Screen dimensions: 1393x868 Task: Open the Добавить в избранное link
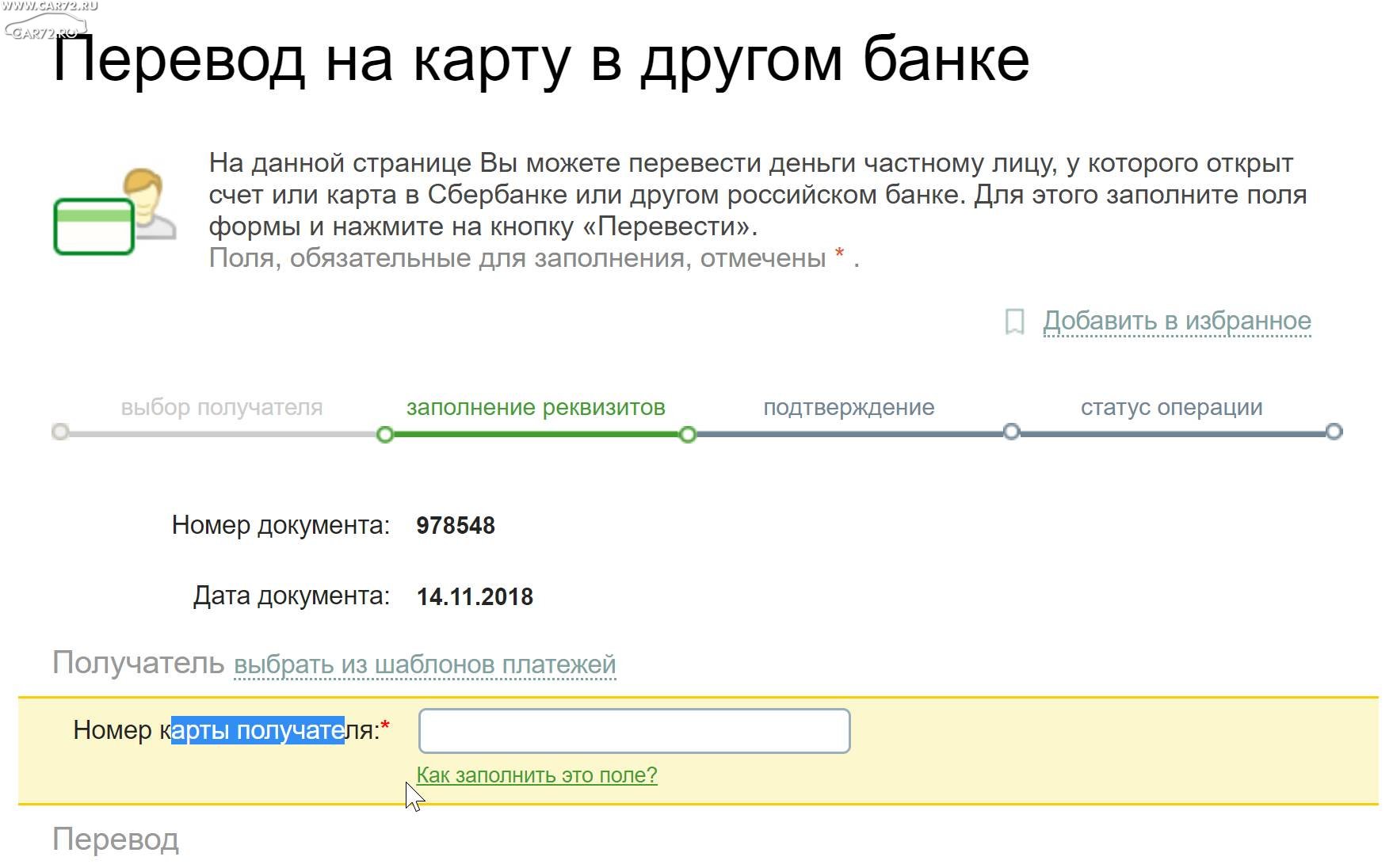coord(1177,321)
